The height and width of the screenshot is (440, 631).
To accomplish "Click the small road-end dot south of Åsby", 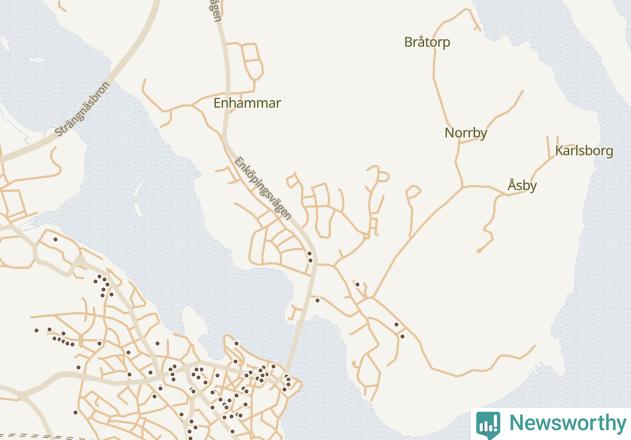I will pos(479,251).
